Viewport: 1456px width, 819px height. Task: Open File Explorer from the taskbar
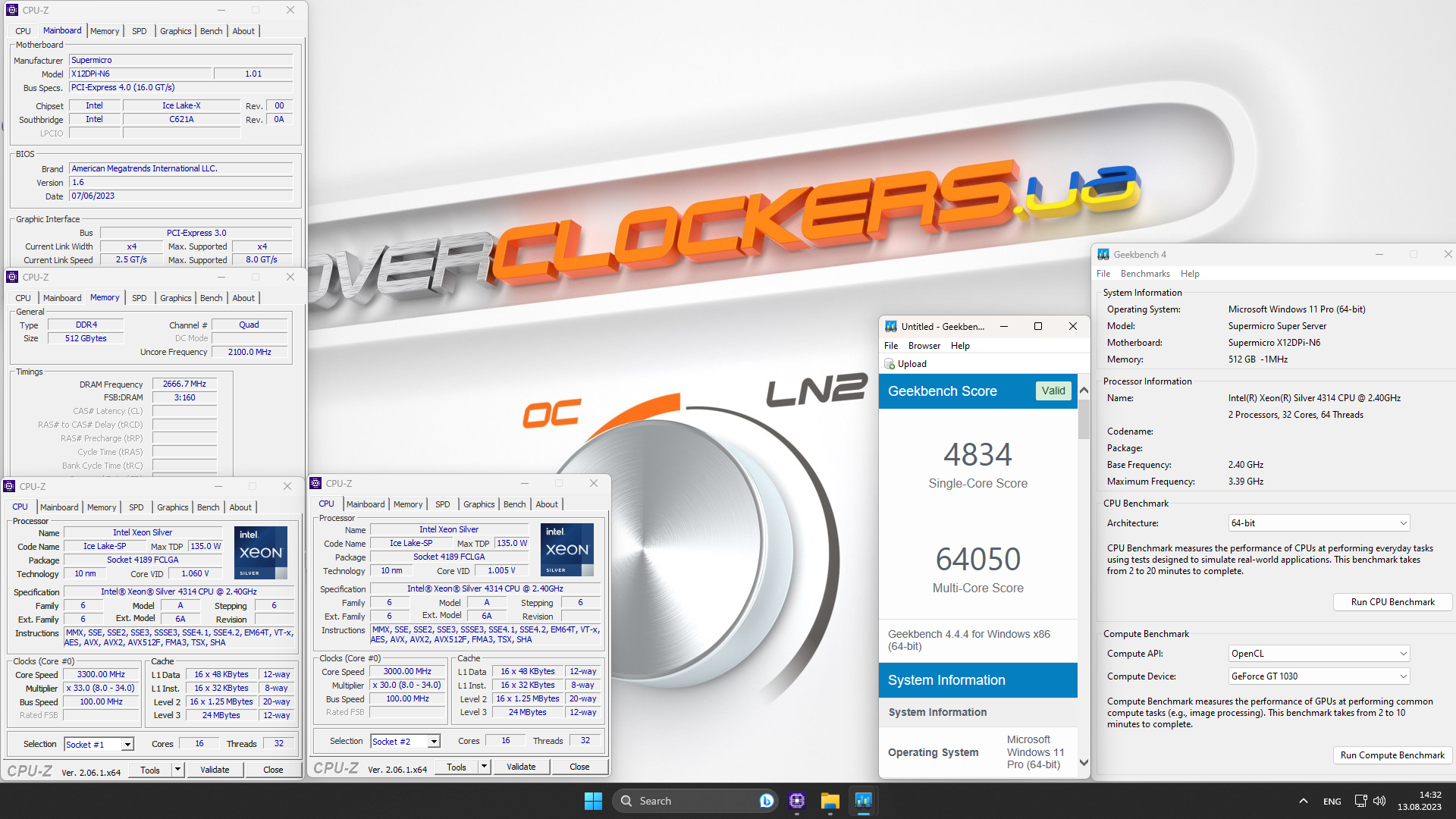click(830, 801)
